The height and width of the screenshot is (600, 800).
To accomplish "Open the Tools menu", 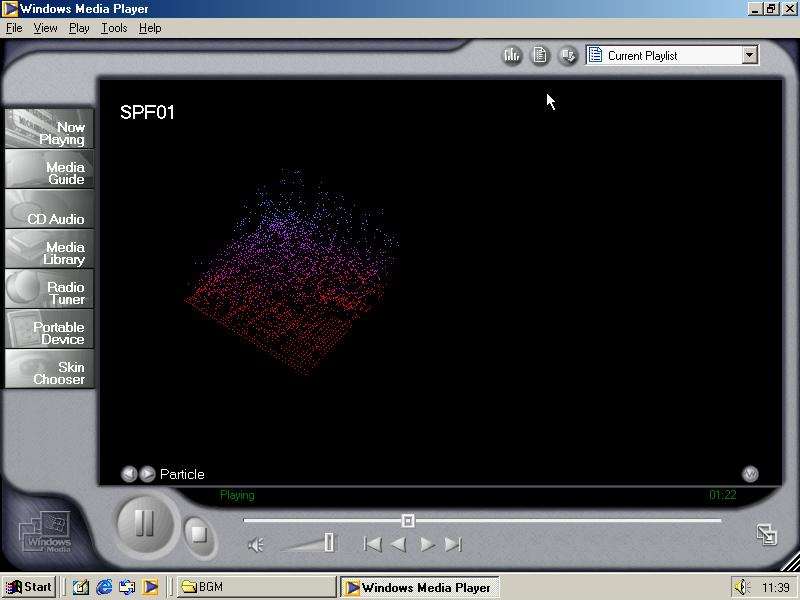I will coord(114,28).
